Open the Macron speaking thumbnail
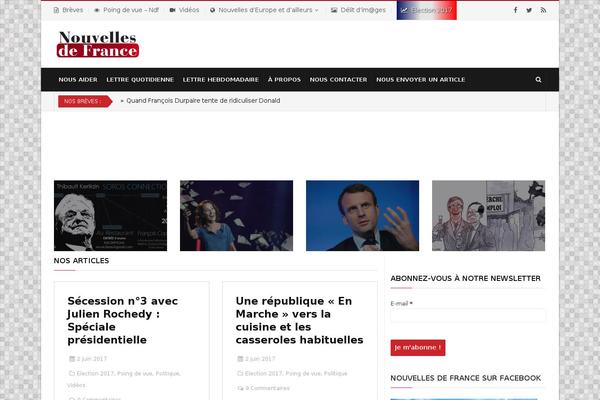This screenshot has height=400, width=600. [x=362, y=216]
